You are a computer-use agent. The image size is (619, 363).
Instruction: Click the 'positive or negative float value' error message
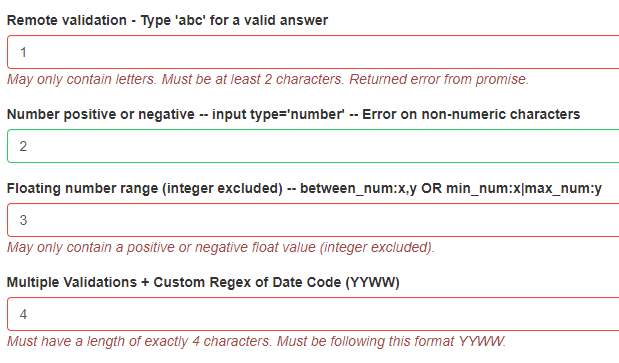(x=221, y=247)
